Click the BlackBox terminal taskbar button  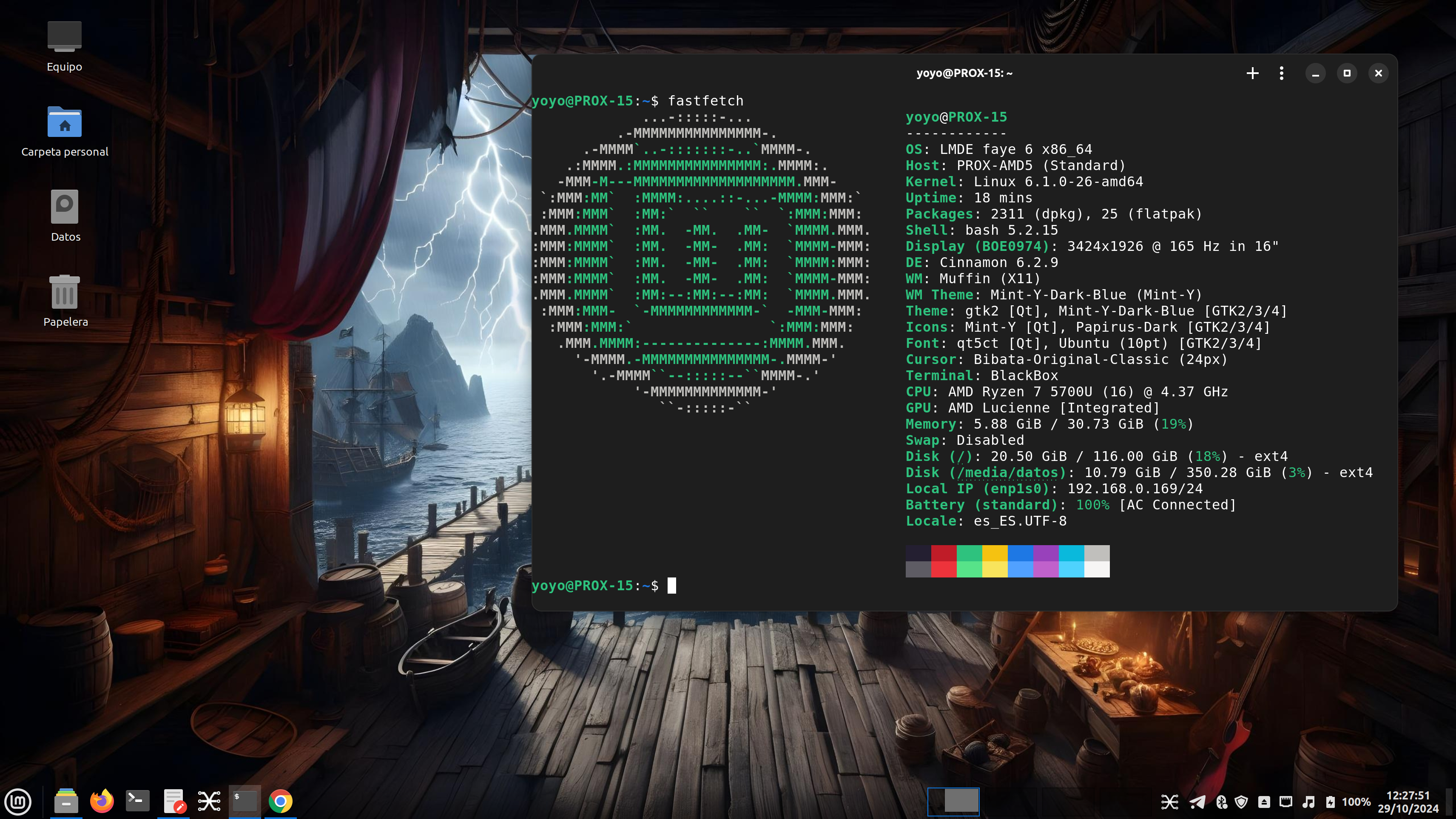coord(245,801)
